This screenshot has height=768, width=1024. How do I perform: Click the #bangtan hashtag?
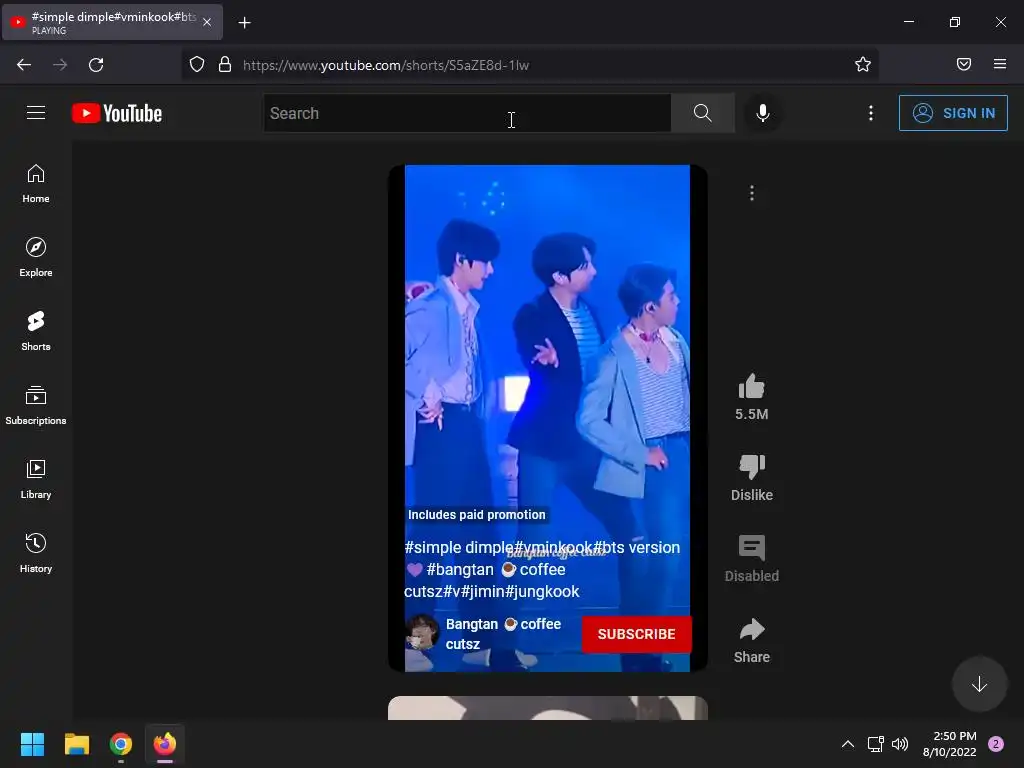[460, 569]
